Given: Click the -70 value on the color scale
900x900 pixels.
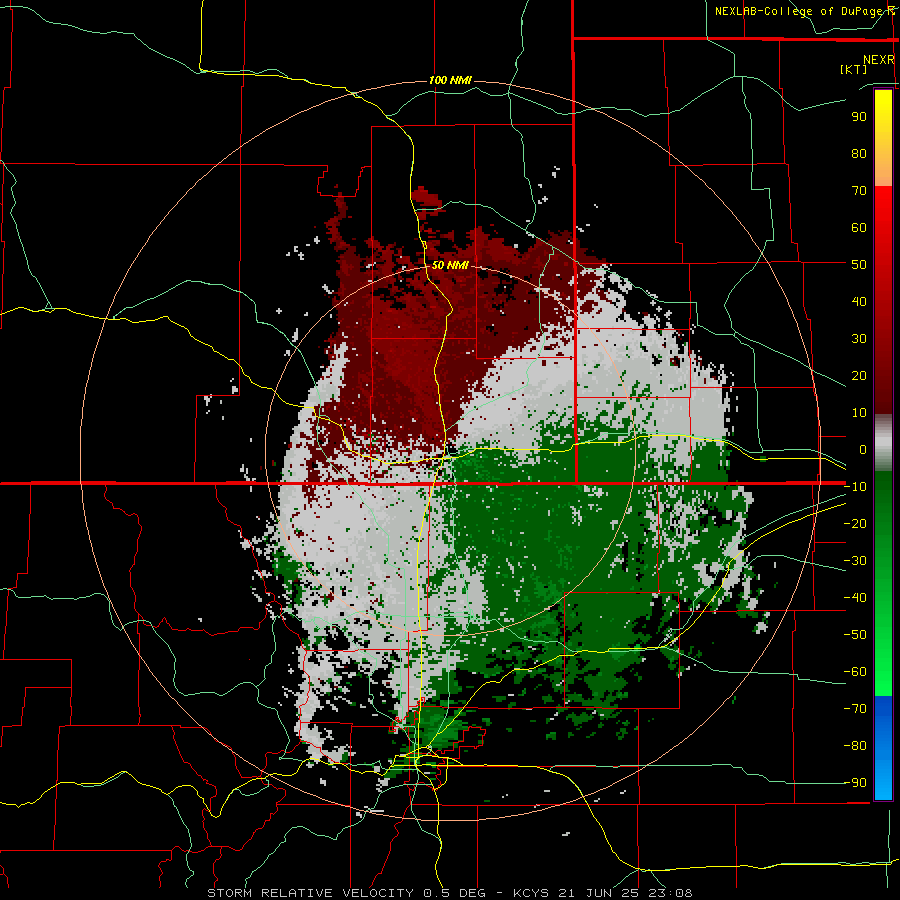Looking at the screenshot, I should 855,709.
